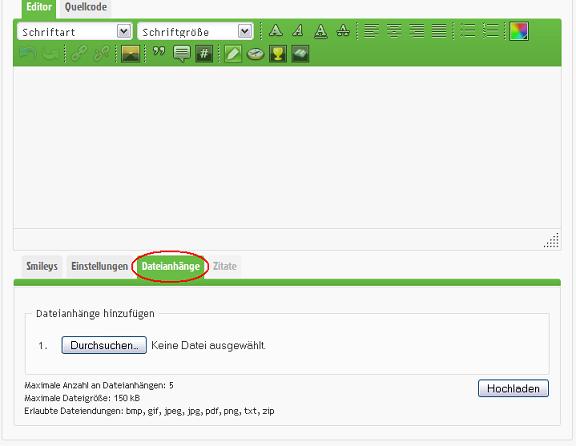Select the Dateianhänge tab

tap(170, 266)
